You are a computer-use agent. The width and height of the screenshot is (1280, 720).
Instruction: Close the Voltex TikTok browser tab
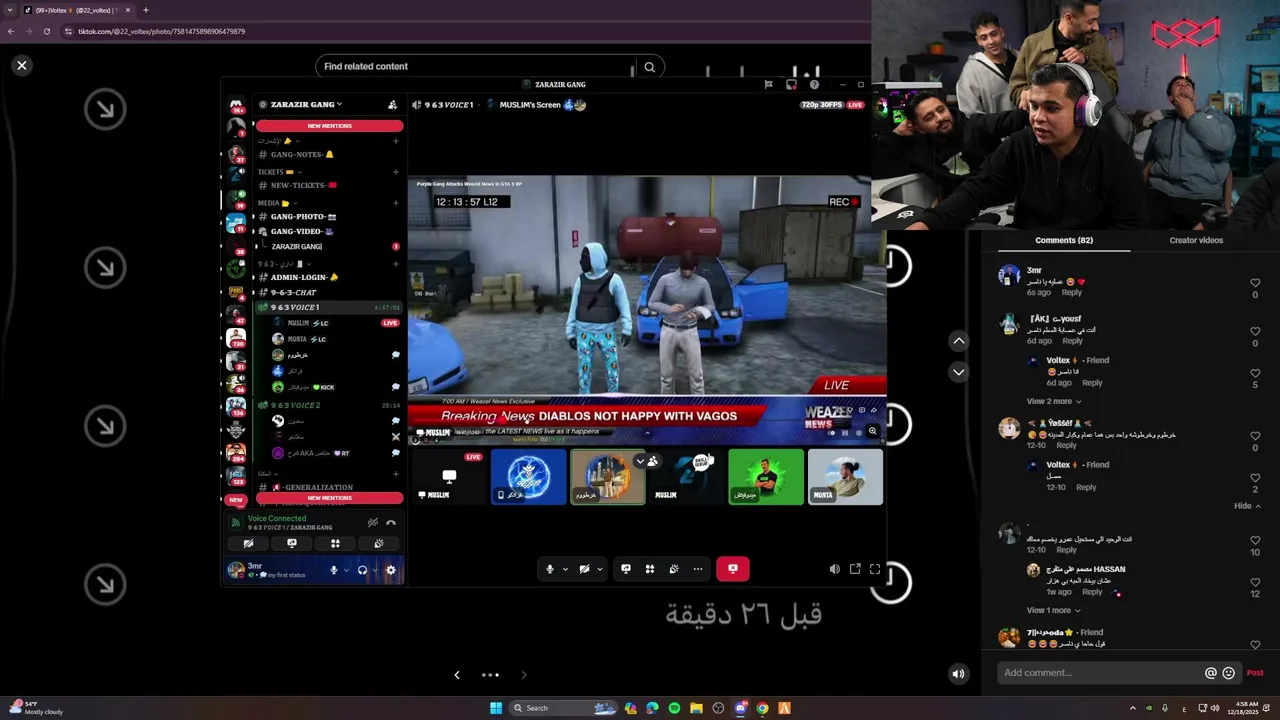point(128,10)
